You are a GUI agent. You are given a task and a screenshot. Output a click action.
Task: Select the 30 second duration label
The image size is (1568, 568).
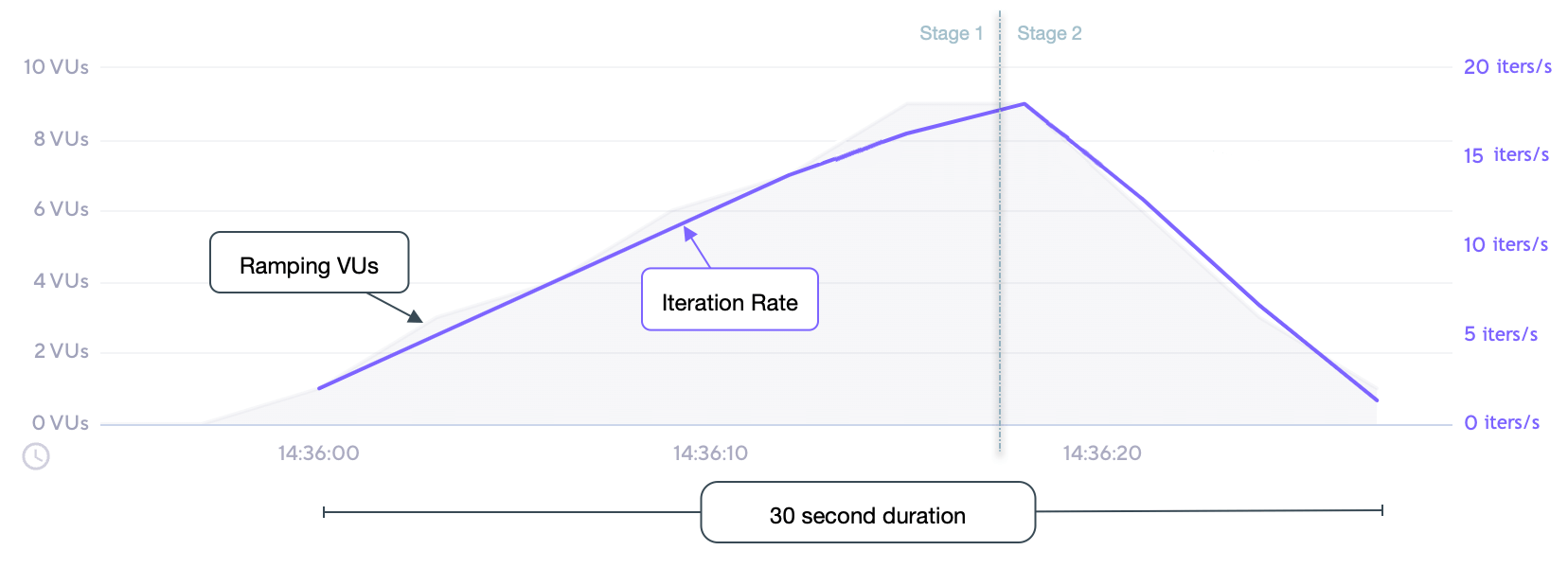pyautogui.click(x=867, y=513)
